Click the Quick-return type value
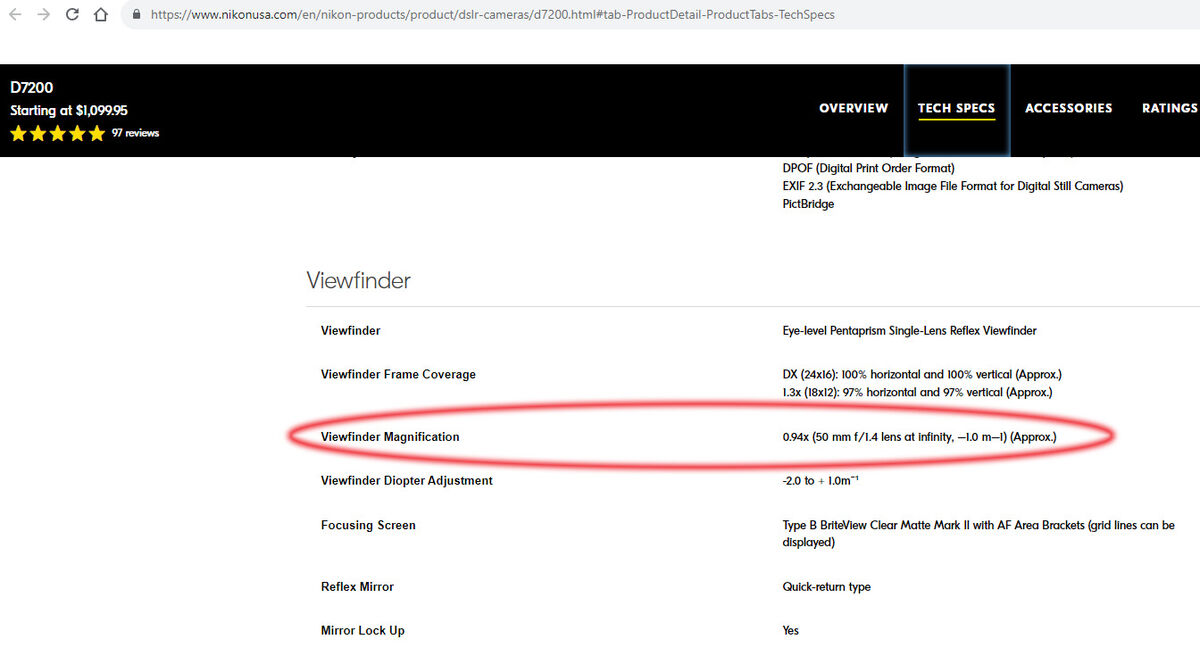Image resolution: width=1200 pixels, height=656 pixels. (826, 587)
